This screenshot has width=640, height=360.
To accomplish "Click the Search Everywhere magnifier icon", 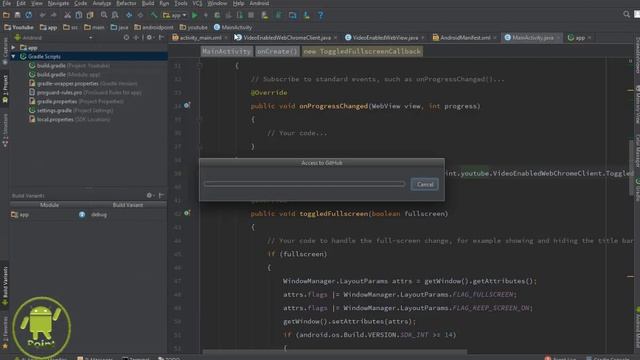I will point(627,14).
